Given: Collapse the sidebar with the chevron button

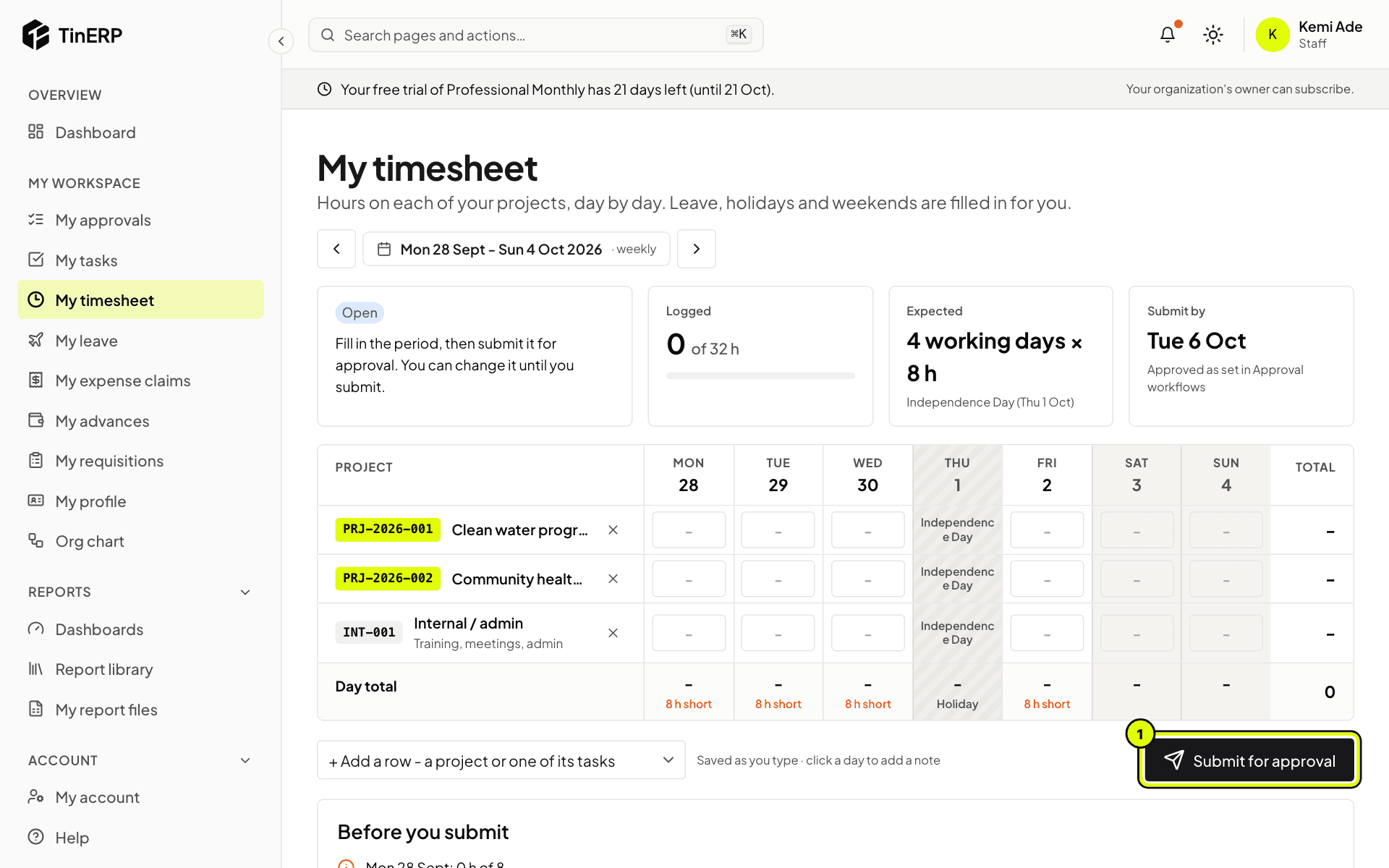Looking at the screenshot, I should (x=281, y=41).
